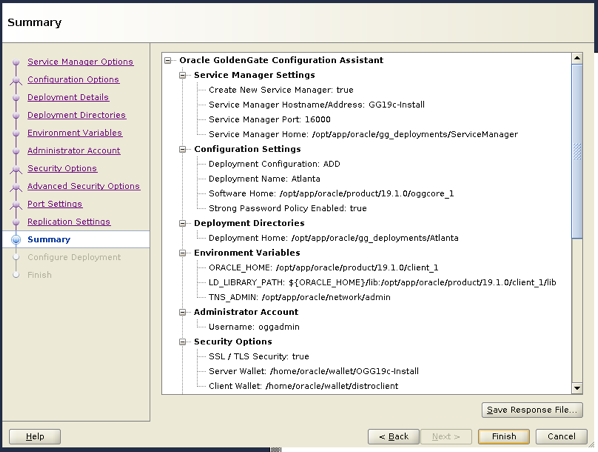Select the Oracle GoldenGate Configuration Assistant heading
This screenshot has width=598, height=452.
281,60
